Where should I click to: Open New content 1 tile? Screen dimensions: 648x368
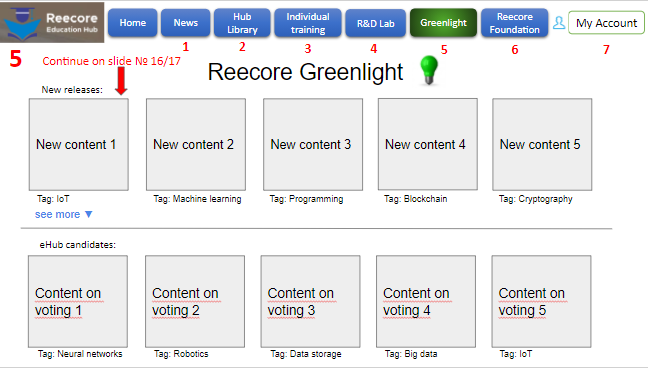point(79,144)
